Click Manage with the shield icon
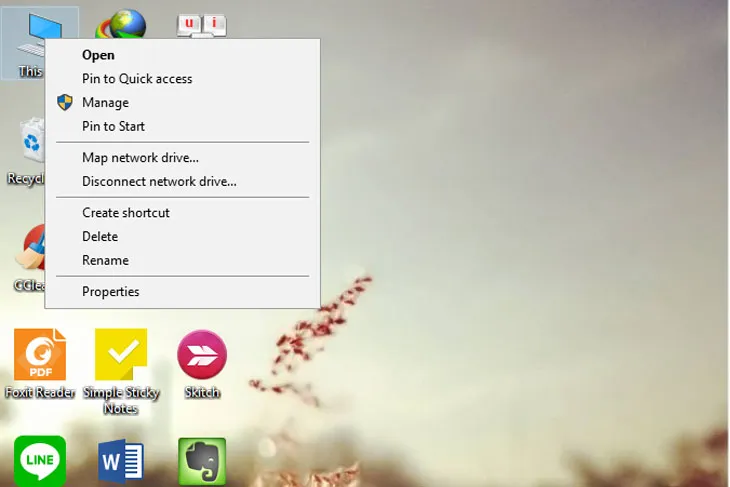This screenshot has height=487, width=730. 105,103
